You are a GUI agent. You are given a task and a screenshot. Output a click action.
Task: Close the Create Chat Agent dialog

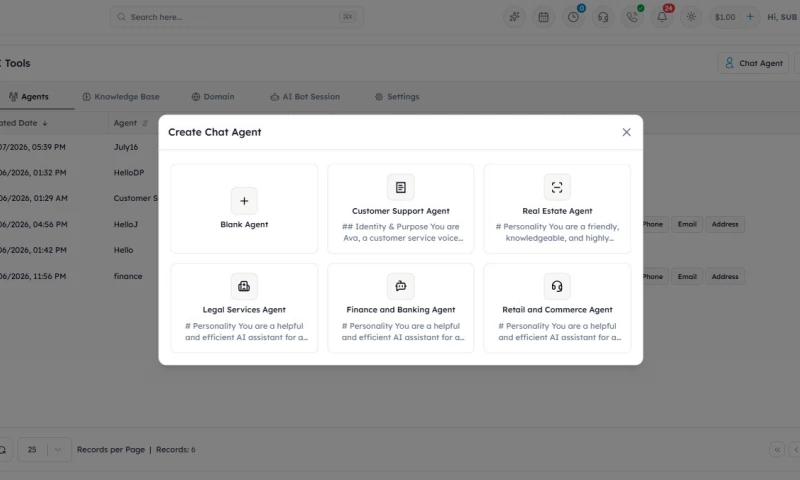627,132
